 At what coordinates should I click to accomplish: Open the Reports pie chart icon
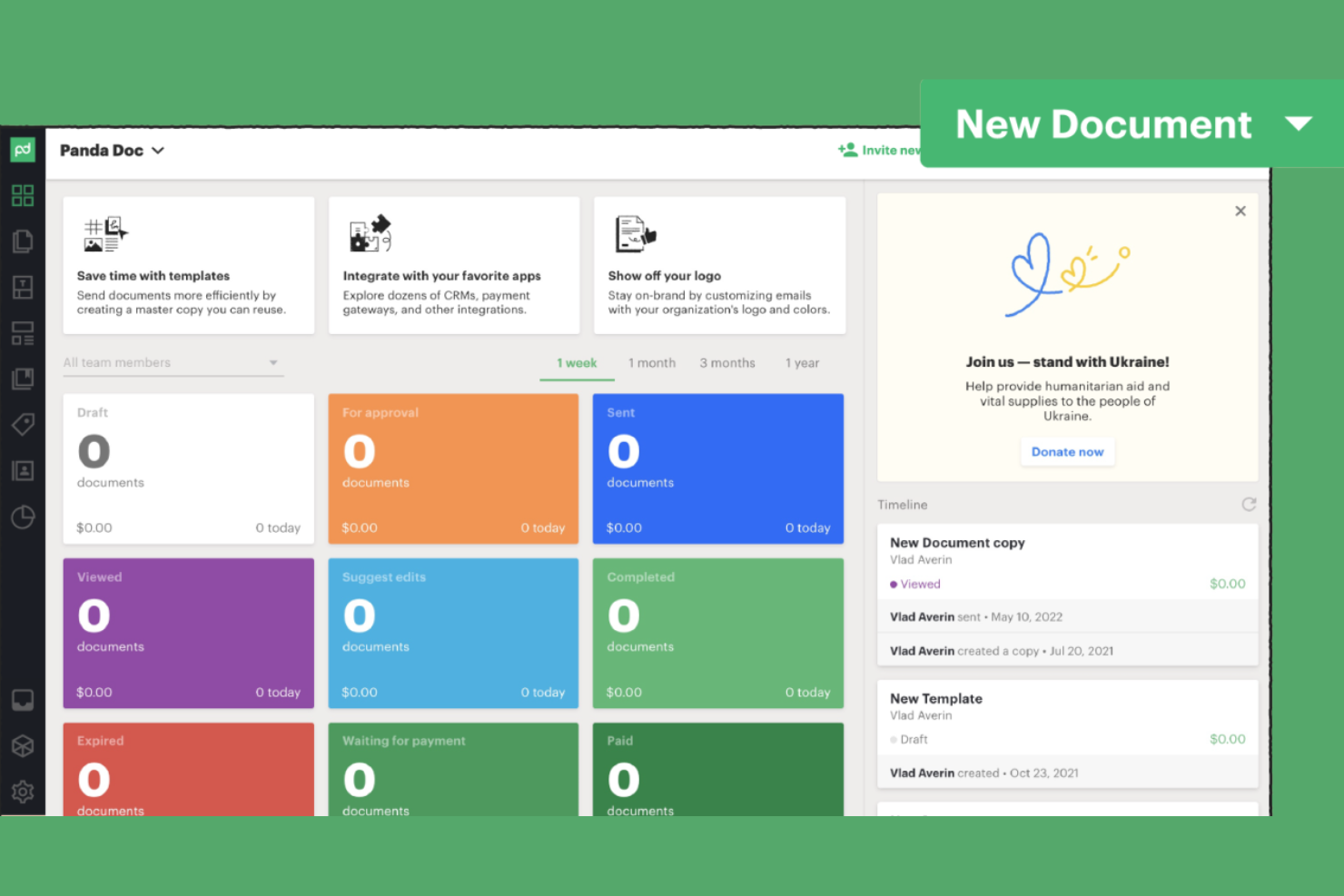pyautogui.click(x=23, y=517)
